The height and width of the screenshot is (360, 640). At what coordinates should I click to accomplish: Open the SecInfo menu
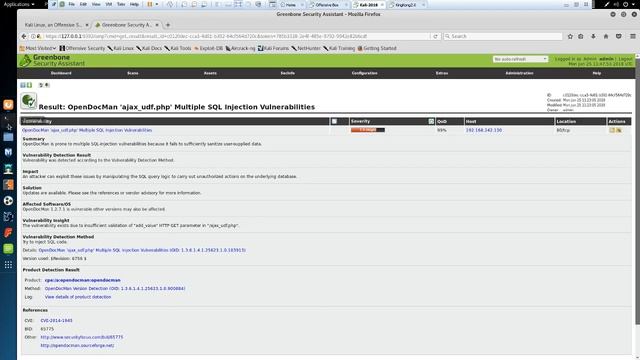[x=288, y=73]
